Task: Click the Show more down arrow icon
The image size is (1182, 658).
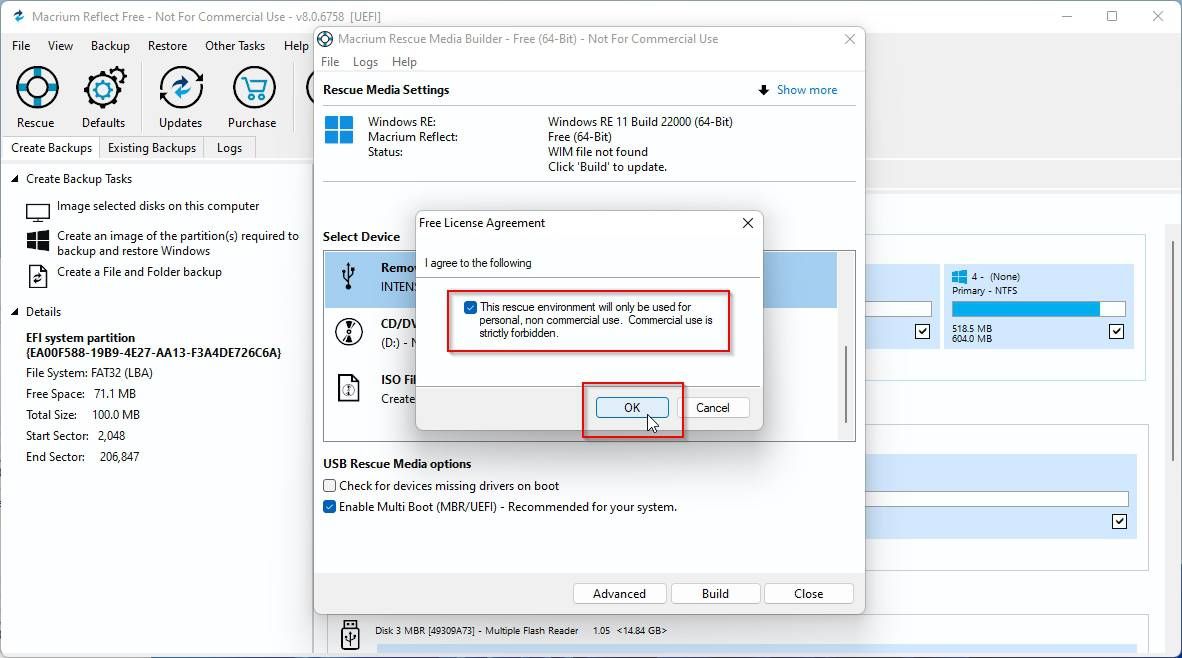Action: coord(764,90)
